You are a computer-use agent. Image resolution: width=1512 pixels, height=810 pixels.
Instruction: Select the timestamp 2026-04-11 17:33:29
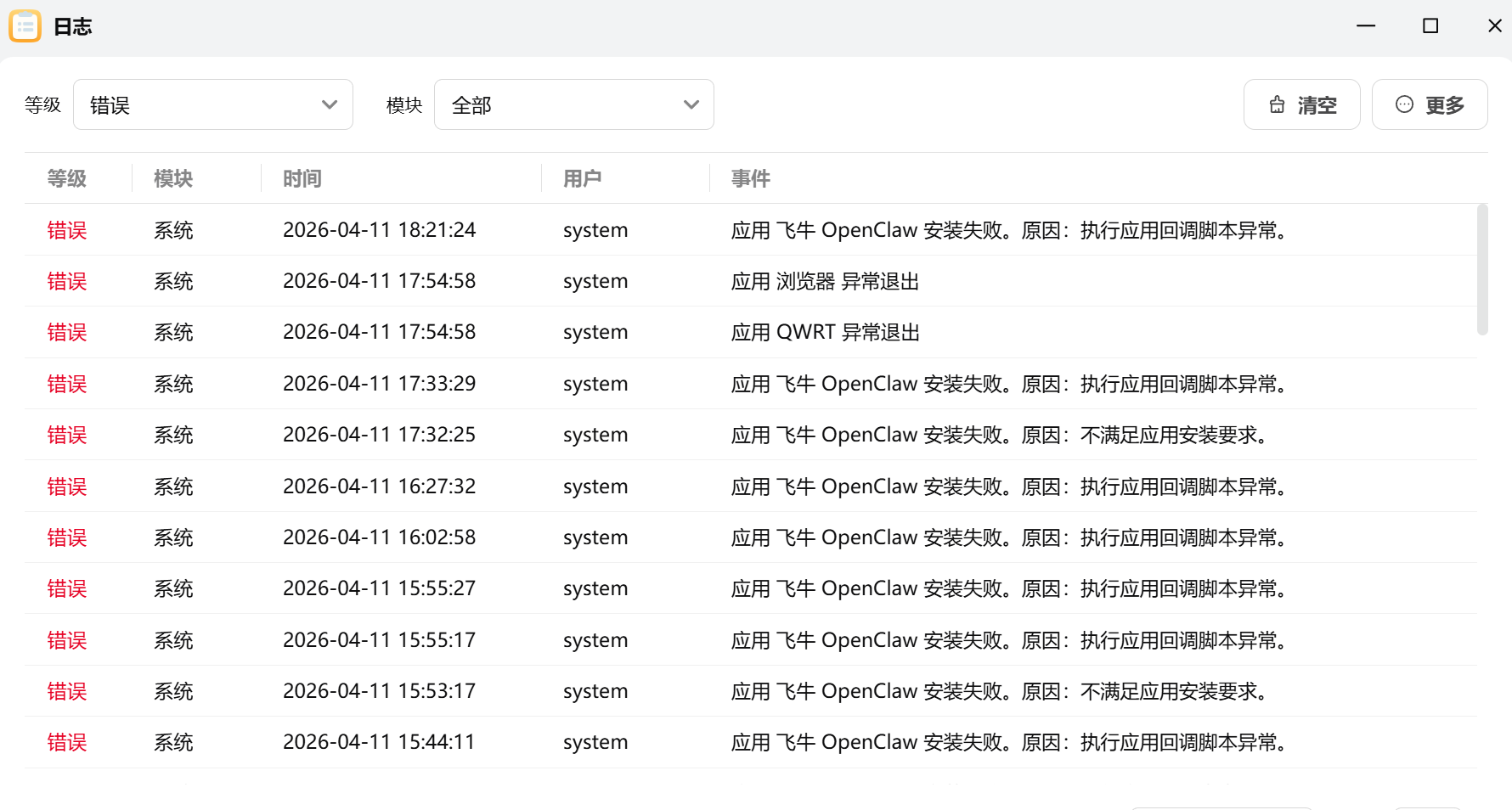click(379, 384)
